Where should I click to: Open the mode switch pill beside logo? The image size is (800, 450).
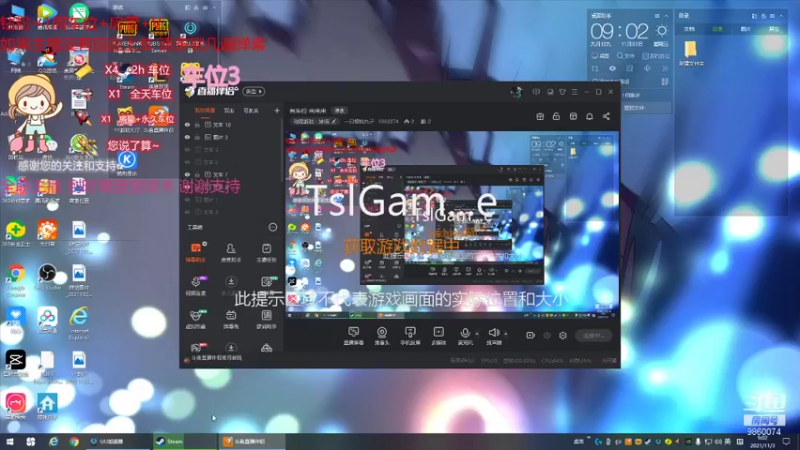pyautogui.click(x=254, y=92)
